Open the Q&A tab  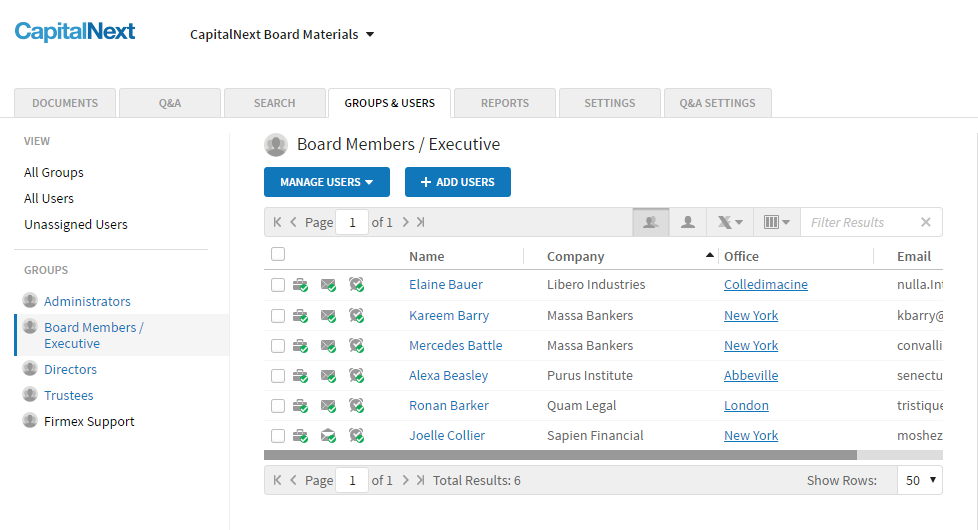coord(170,103)
